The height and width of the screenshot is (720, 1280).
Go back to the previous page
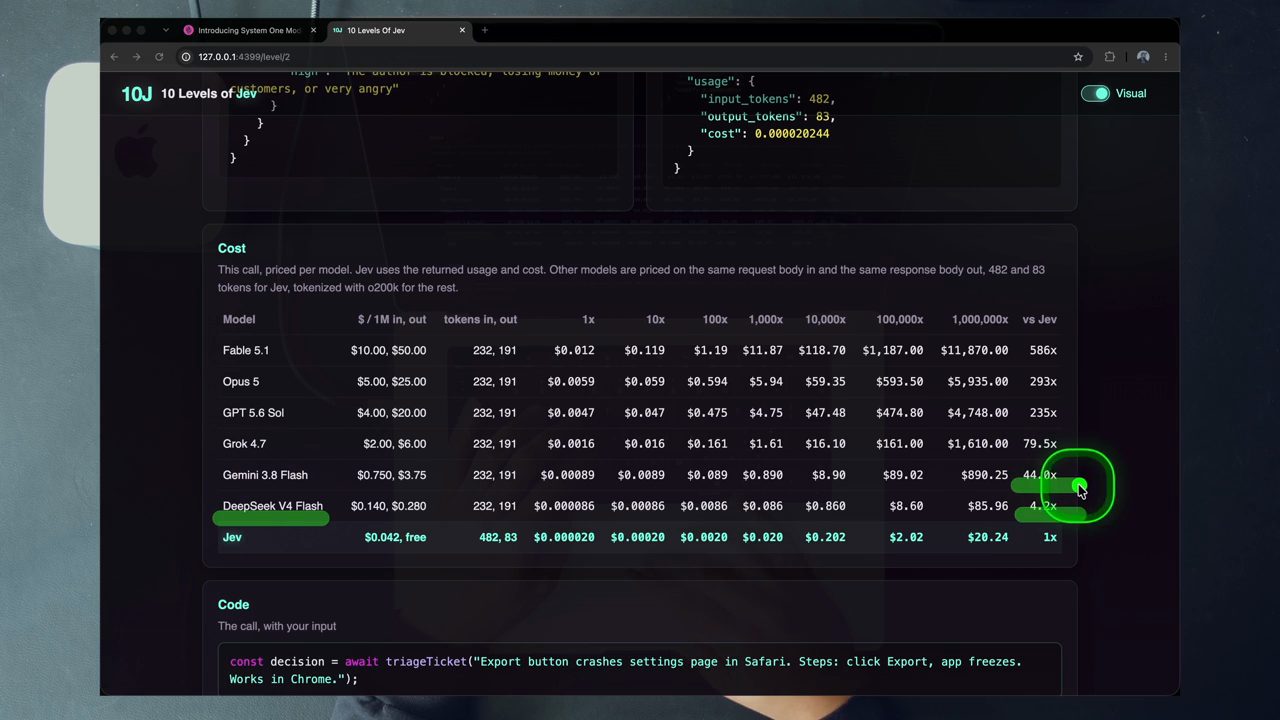pyautogui.click(x=114, y=57)
